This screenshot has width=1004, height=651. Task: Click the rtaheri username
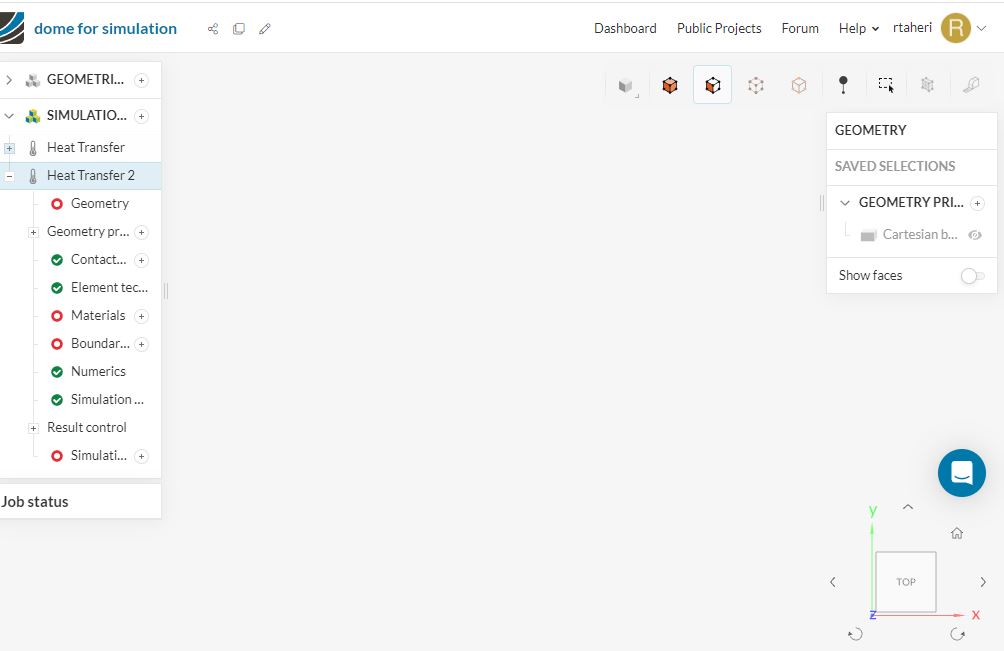(x=912, y=28)
